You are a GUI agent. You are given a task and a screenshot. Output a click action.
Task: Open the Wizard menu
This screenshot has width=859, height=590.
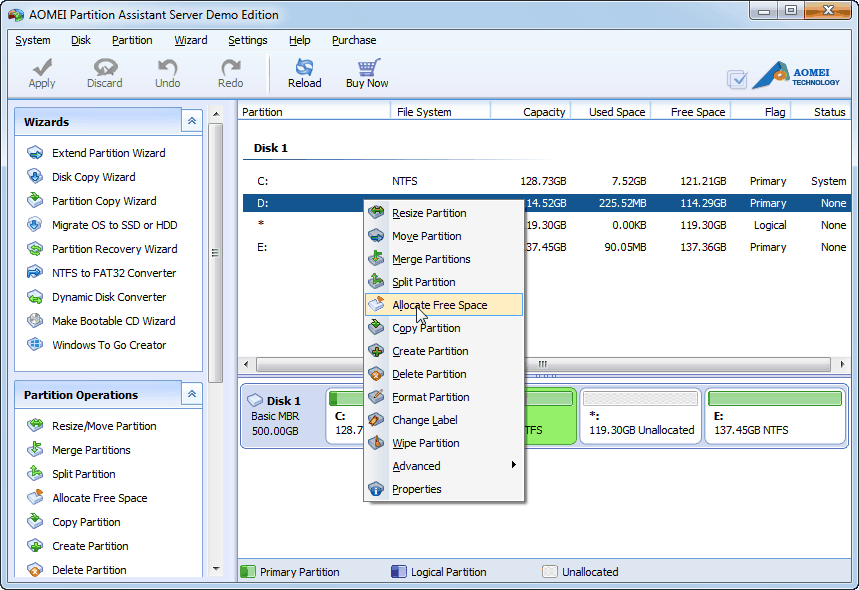coord(190,40)
